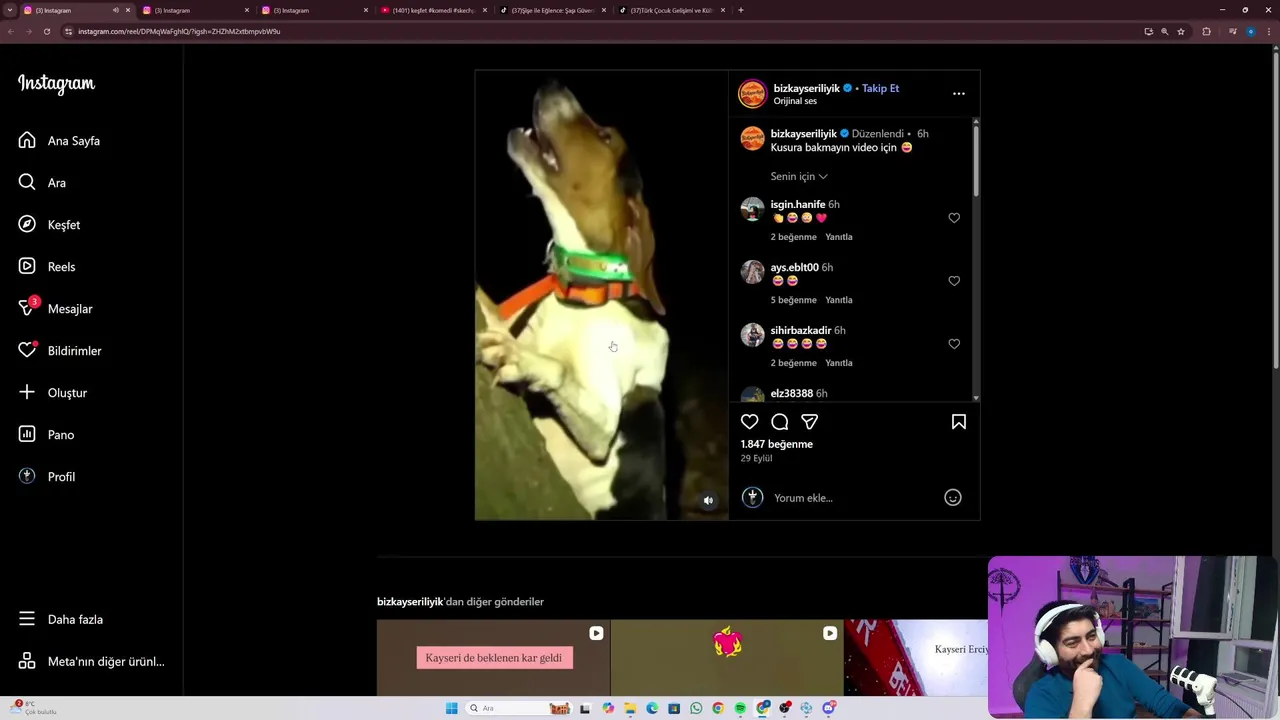Open the weather widget showing 8°C
Screen dimensions: 1280x720
pos(35,708)
